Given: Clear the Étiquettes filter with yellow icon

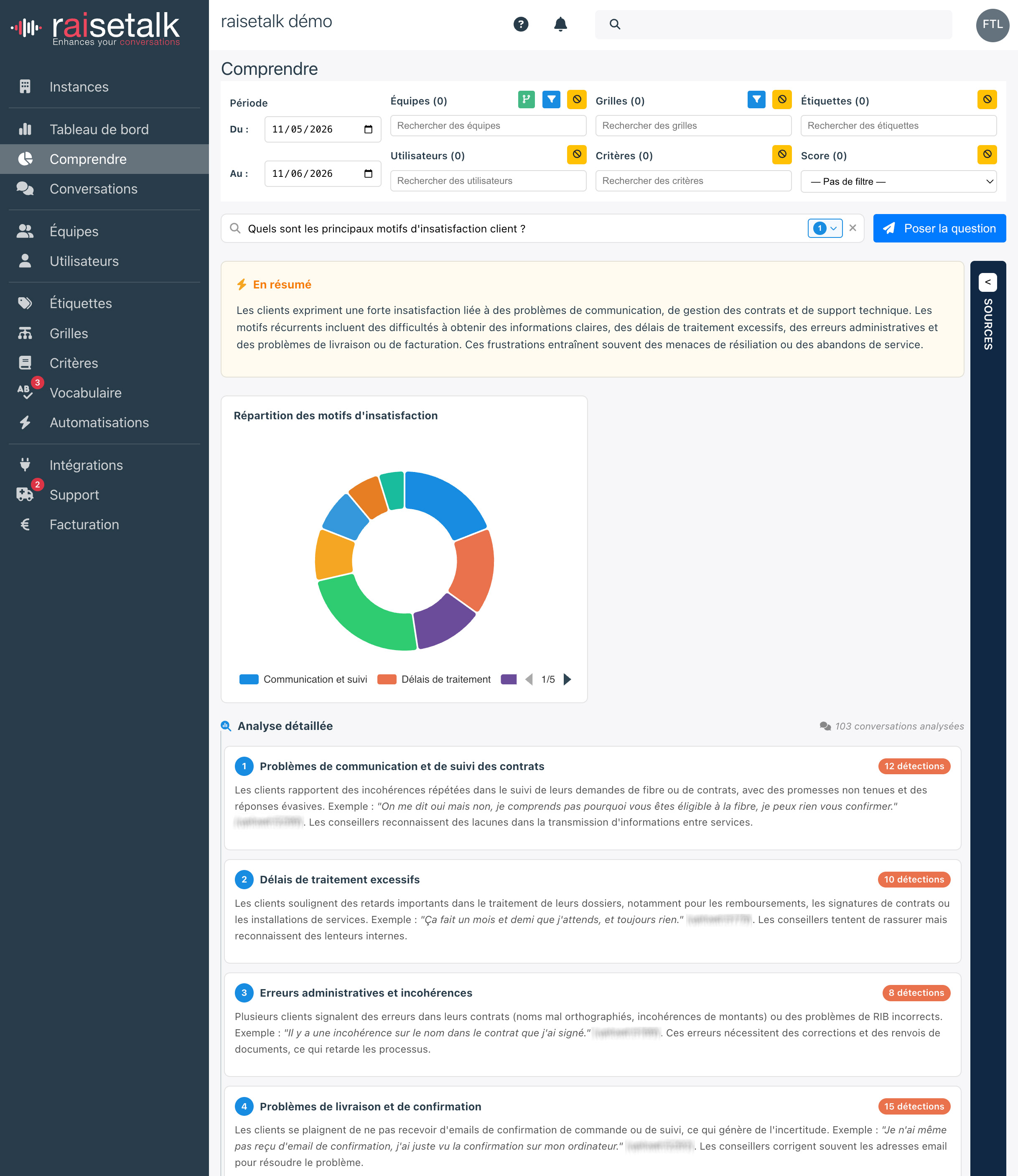Looking at the screenshot, I should click(987, 99).
